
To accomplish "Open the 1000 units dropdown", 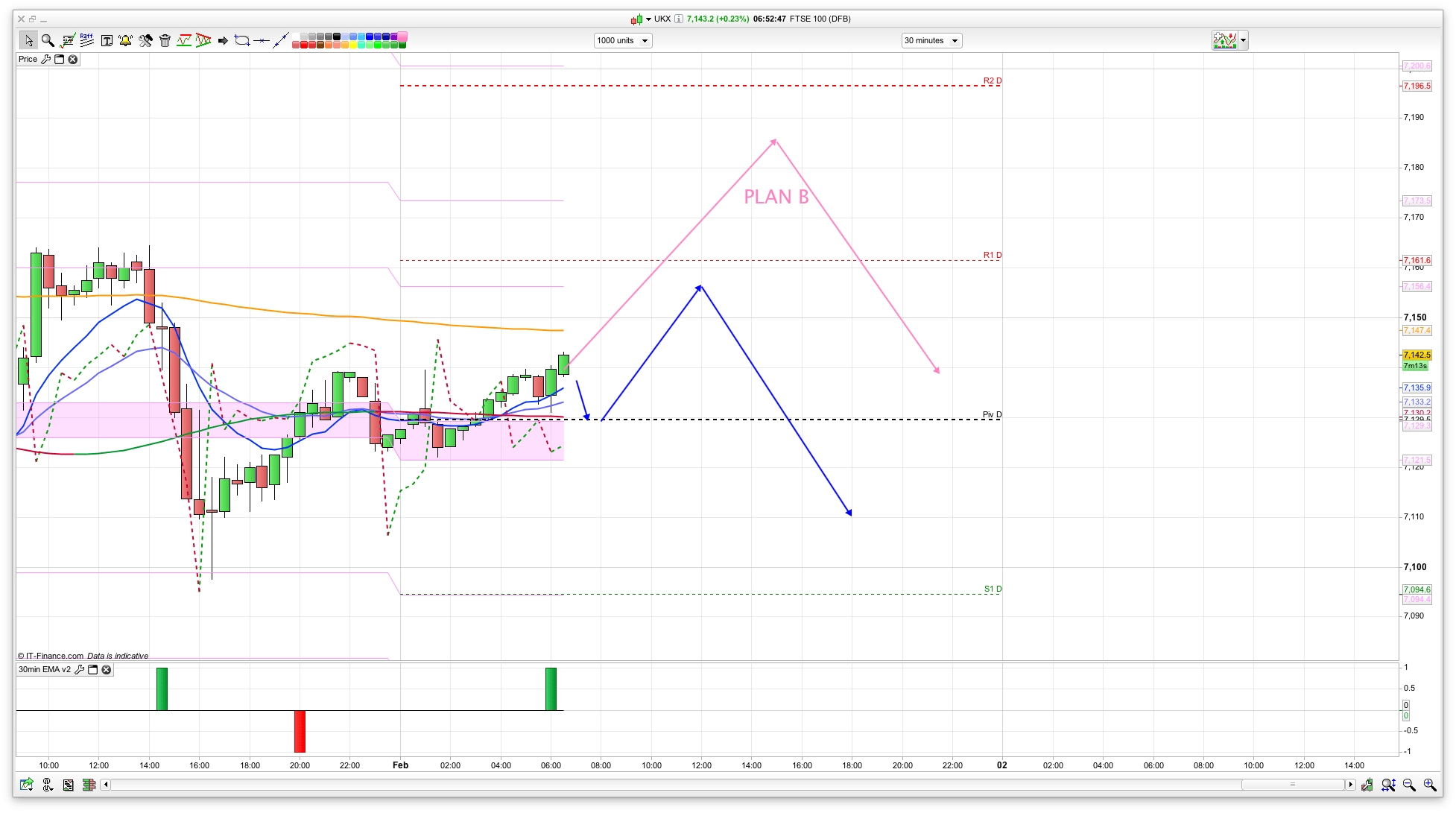I will pos(645,41).
